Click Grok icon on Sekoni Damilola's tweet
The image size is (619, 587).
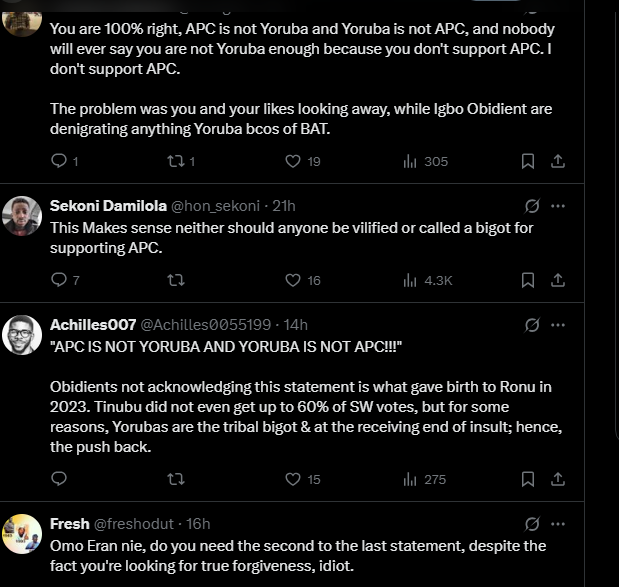pyautogui.click(x=532, y=206)
